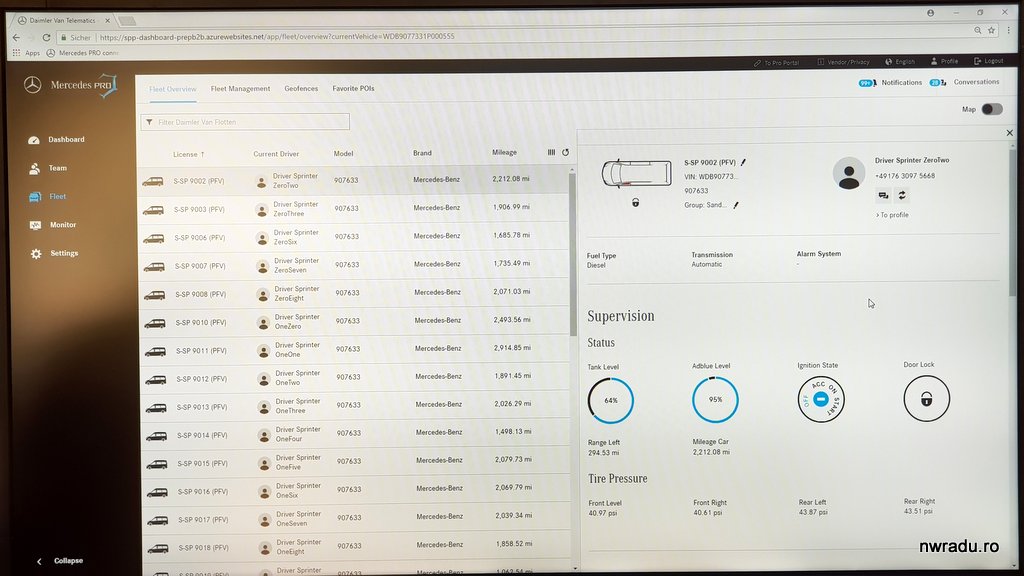Refresh the fleet table
The height and width of the screenshot is (576, 1024).
[566, 152]
